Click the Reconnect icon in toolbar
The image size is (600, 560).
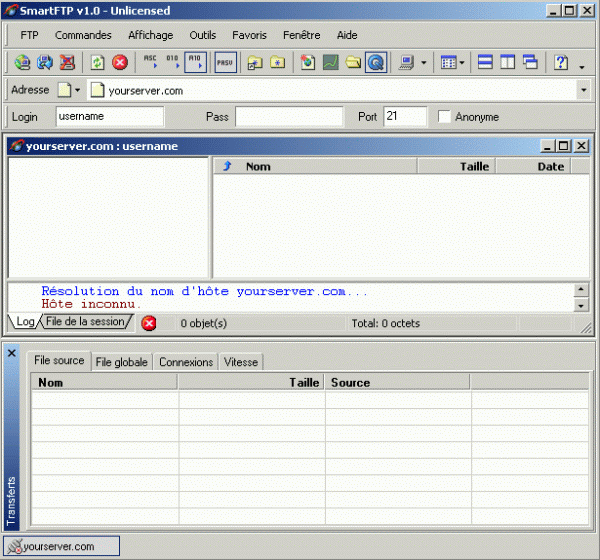tap(45, 62)
